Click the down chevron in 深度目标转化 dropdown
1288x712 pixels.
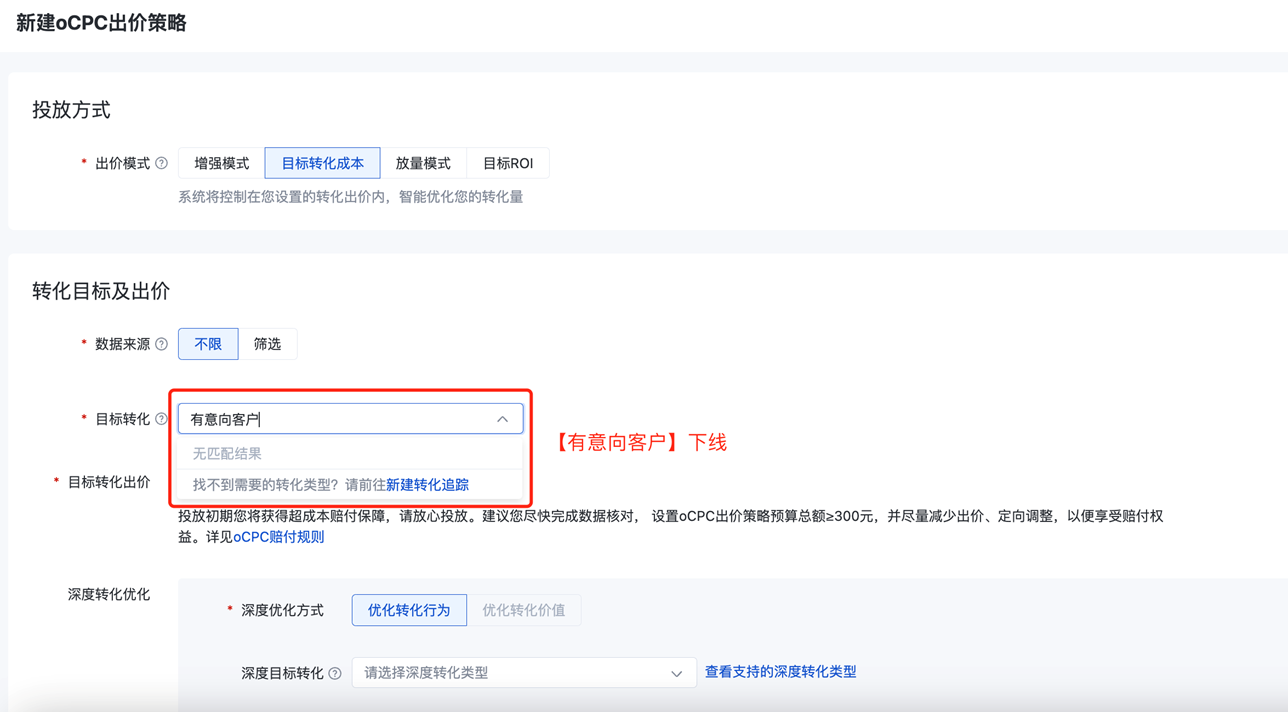coord(676,674)
